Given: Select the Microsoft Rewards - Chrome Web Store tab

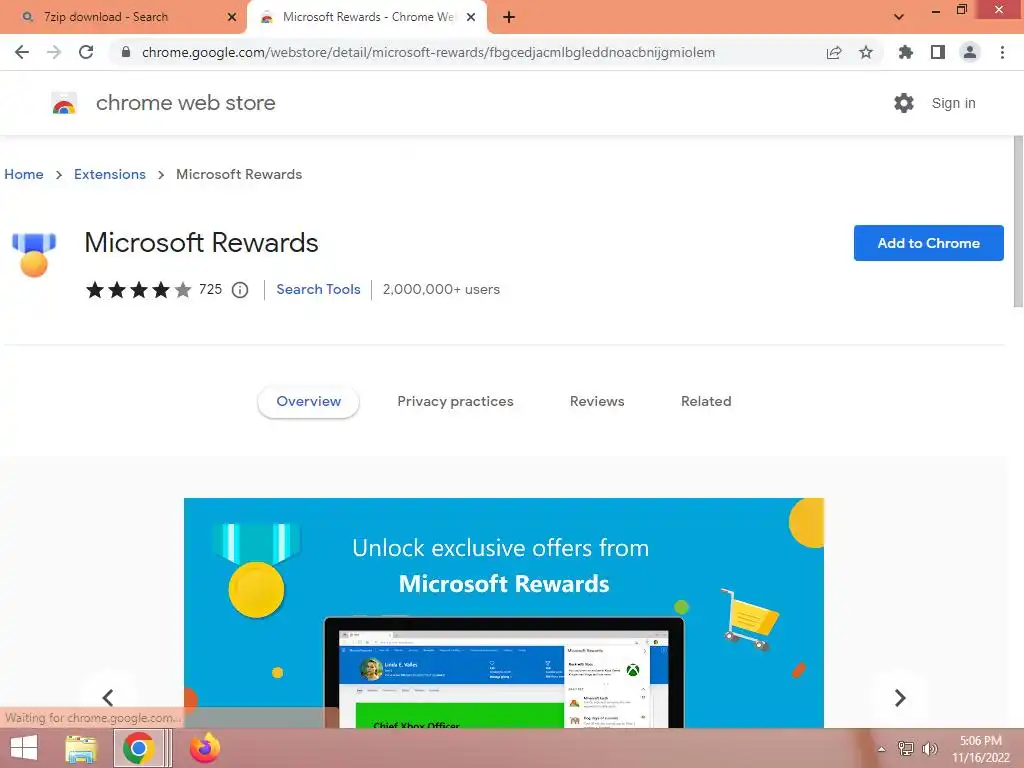Looking at the screenshot, I should (x=368, y=17).
